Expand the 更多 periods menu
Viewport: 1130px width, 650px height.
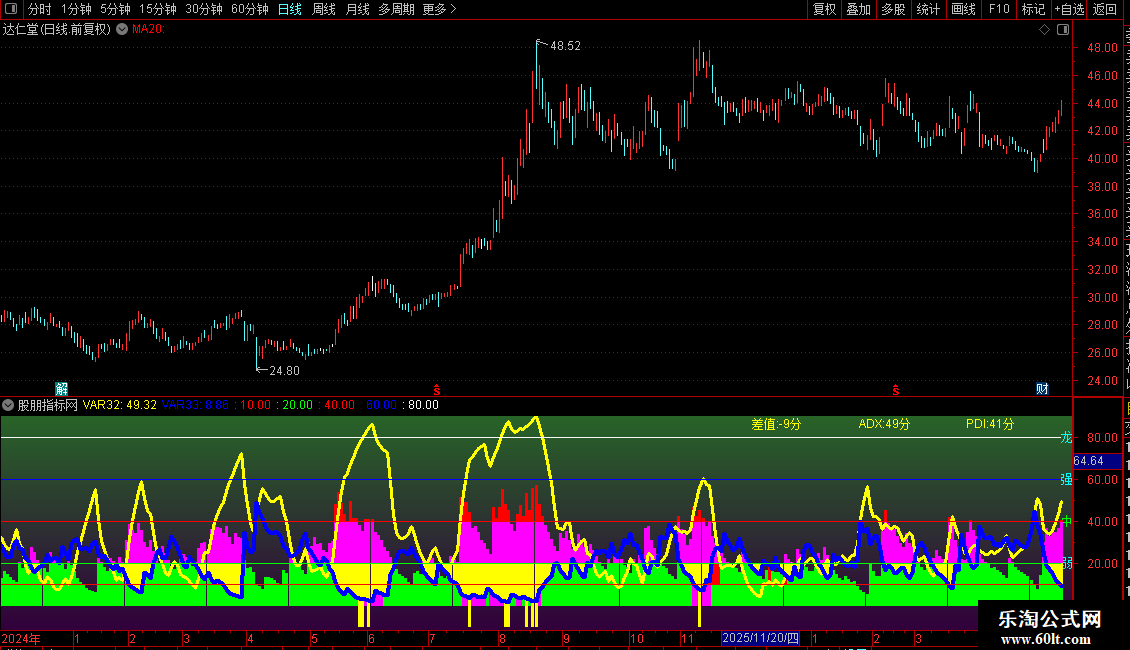439,9
